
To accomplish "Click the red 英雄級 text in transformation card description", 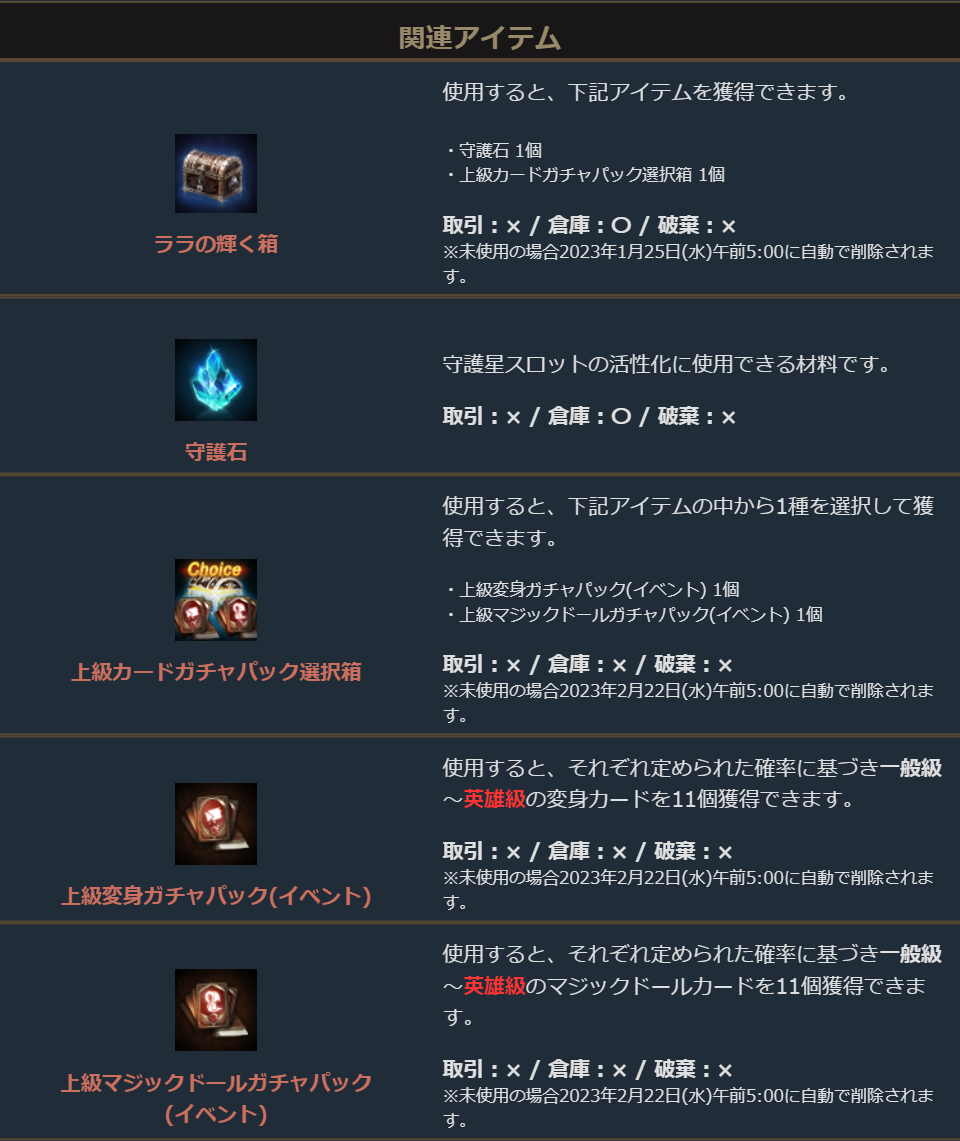I will click(x=494, y=799).
